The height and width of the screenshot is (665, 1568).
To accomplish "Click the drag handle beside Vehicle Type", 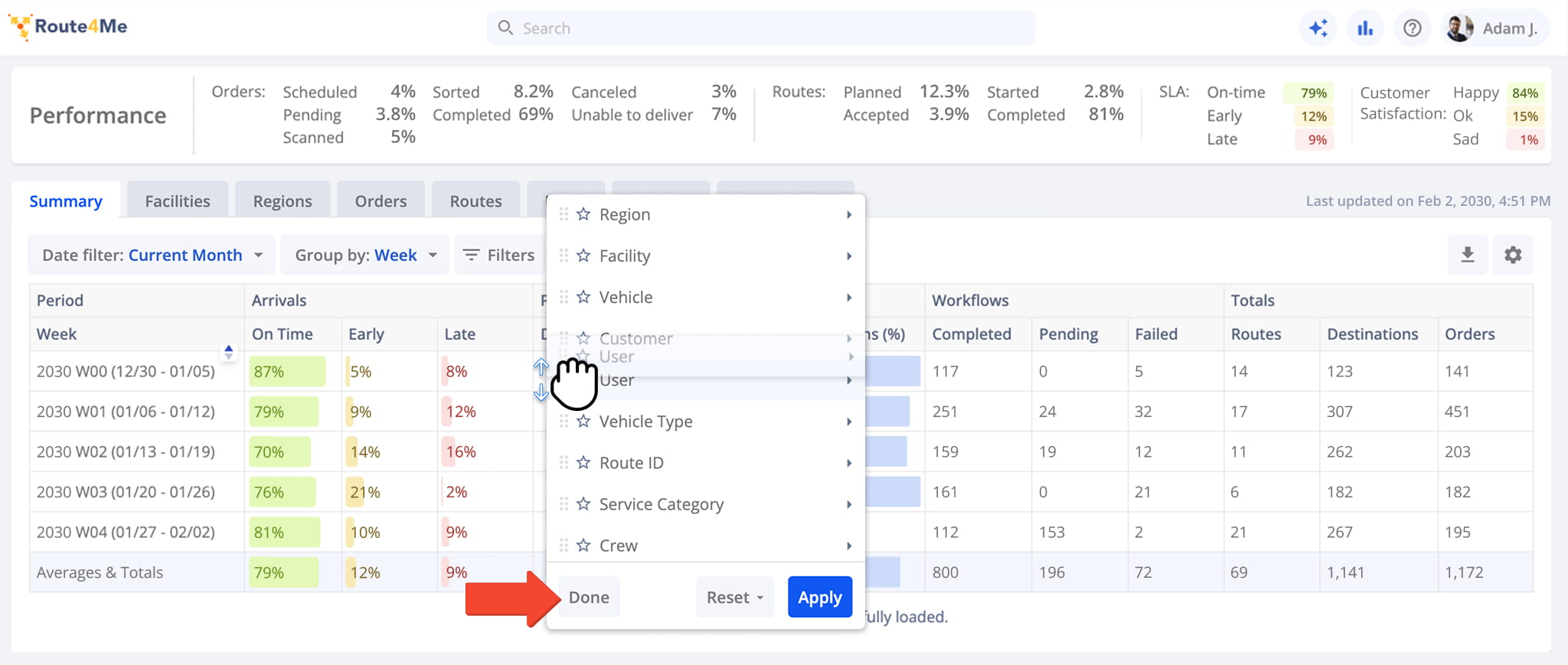I will [563, 421].
